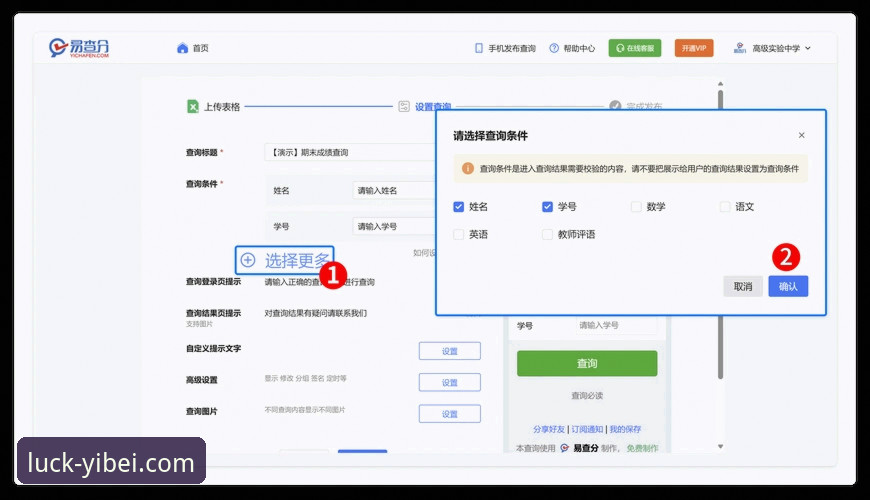
Task: Click the 请输入姓名 field
Action: click(x=394, y=190)
